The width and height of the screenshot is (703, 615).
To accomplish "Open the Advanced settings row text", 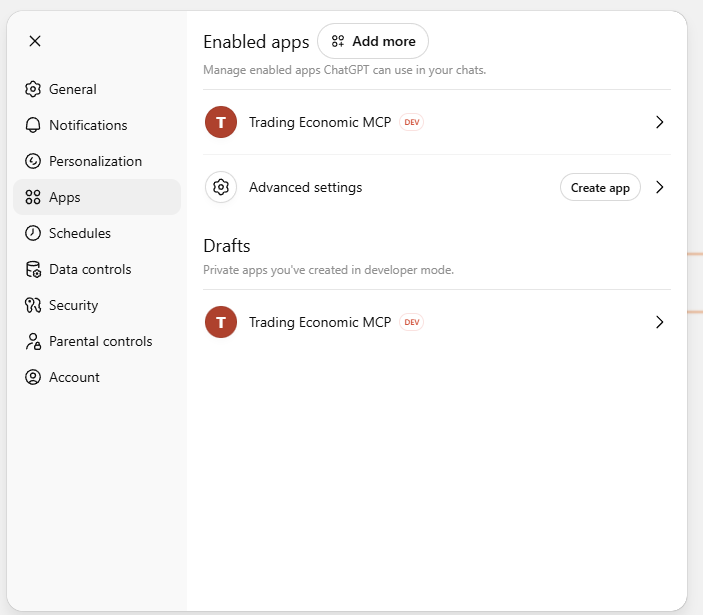I will 306,187.
